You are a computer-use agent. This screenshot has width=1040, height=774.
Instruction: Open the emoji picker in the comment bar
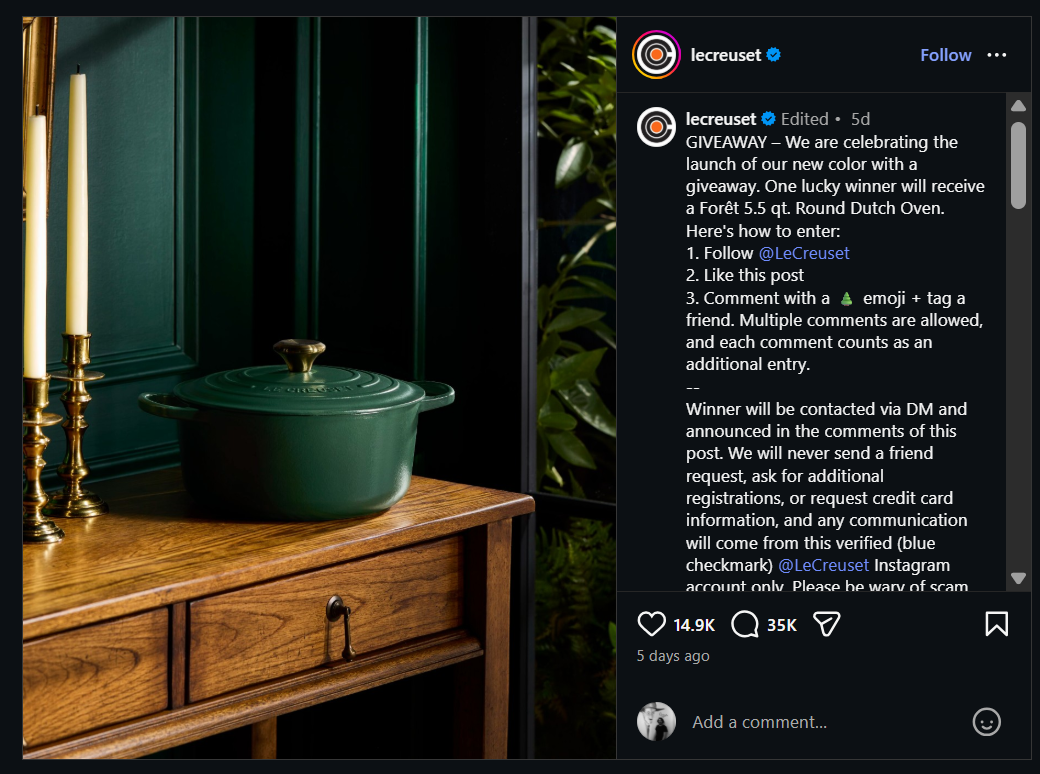986,721
